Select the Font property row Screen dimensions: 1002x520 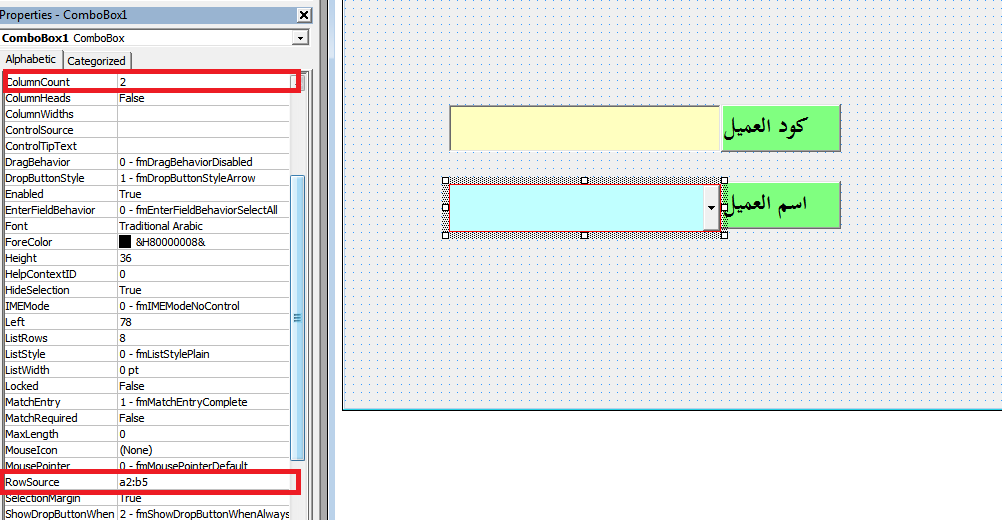[60, 226]
